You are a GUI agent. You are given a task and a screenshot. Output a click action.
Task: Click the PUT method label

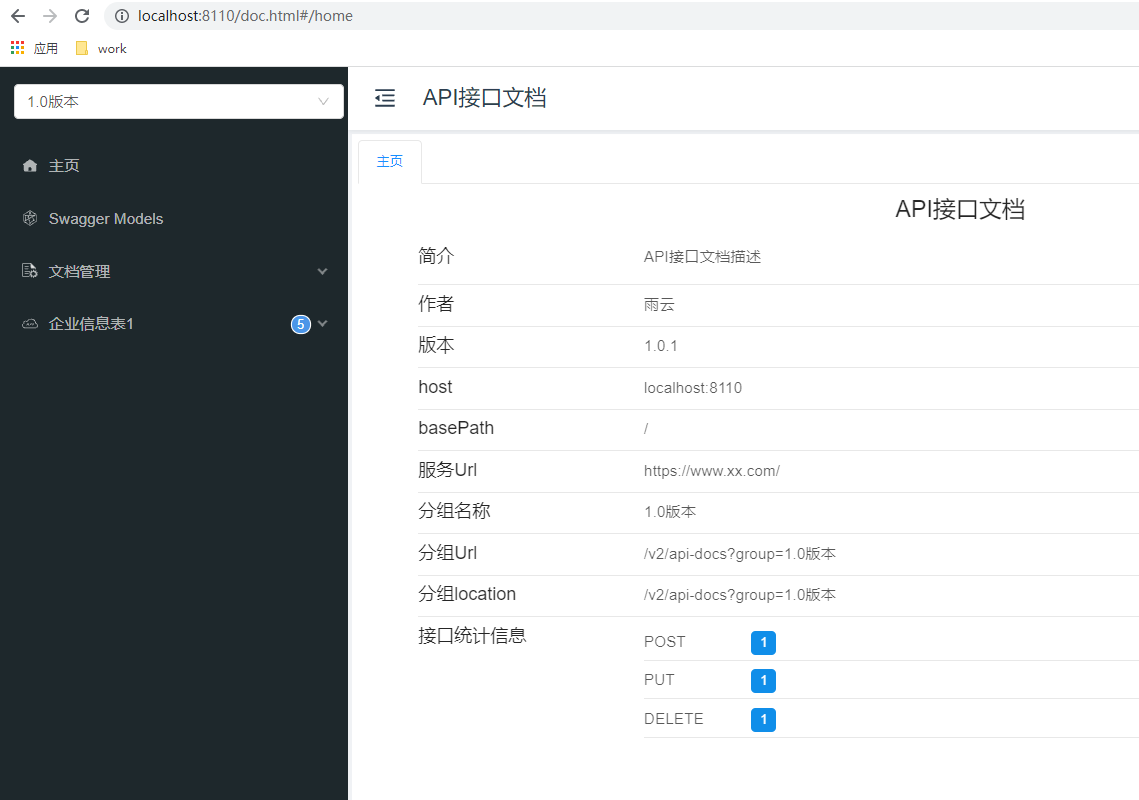click(659, 679)
